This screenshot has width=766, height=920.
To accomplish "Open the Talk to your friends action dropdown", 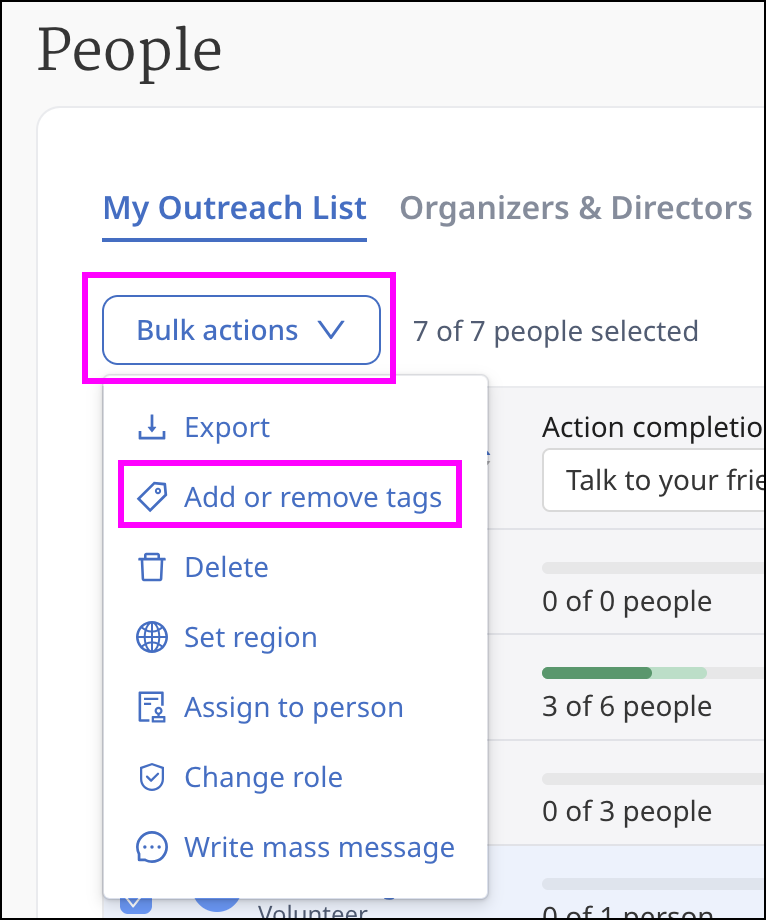I will (654, 480).
